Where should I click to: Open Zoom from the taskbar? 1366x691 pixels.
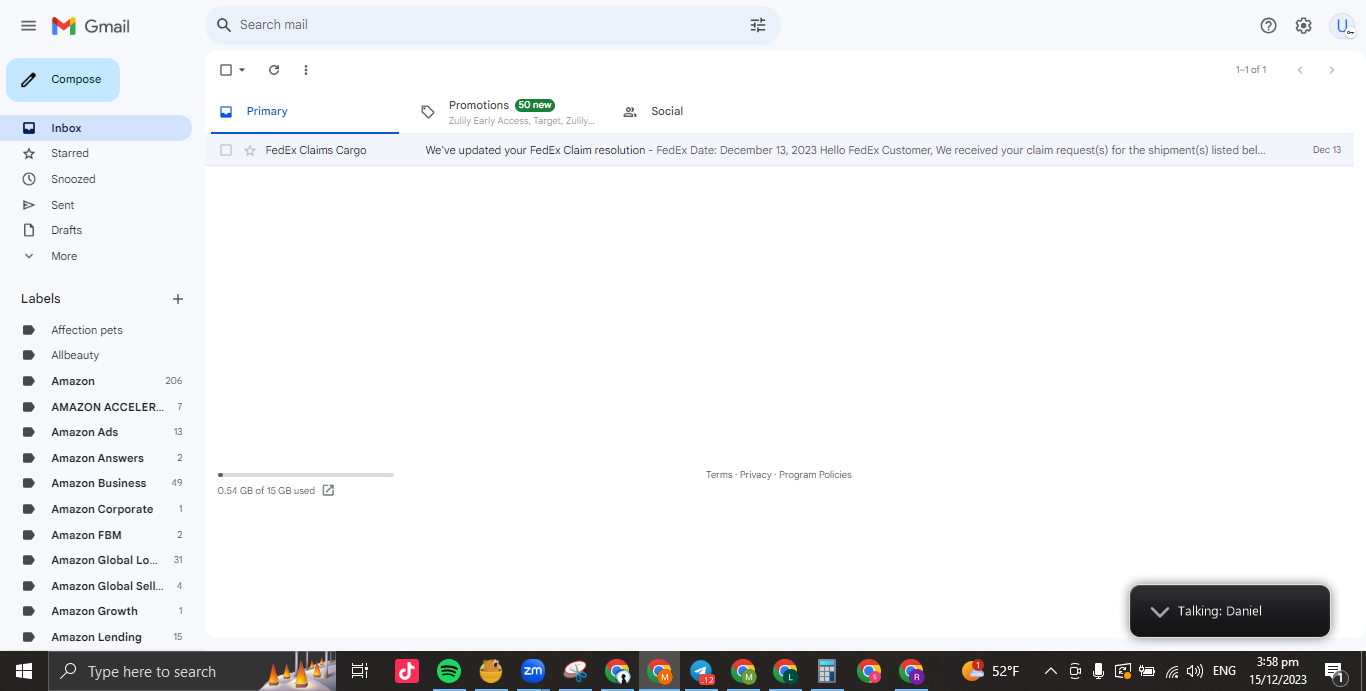(x=533, y=671)
